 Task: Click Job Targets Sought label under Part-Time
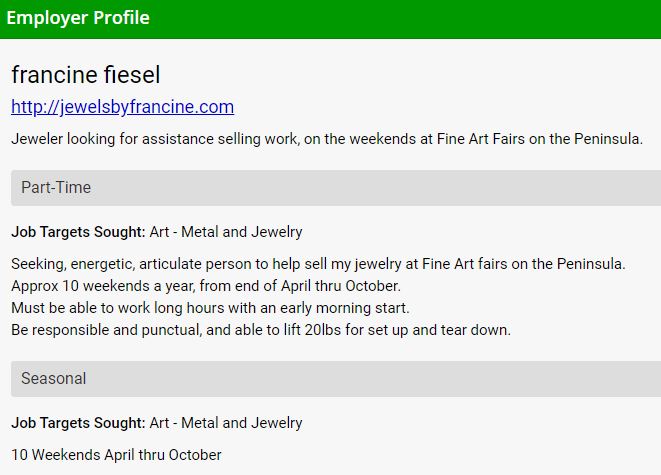[x=78, y=232]
